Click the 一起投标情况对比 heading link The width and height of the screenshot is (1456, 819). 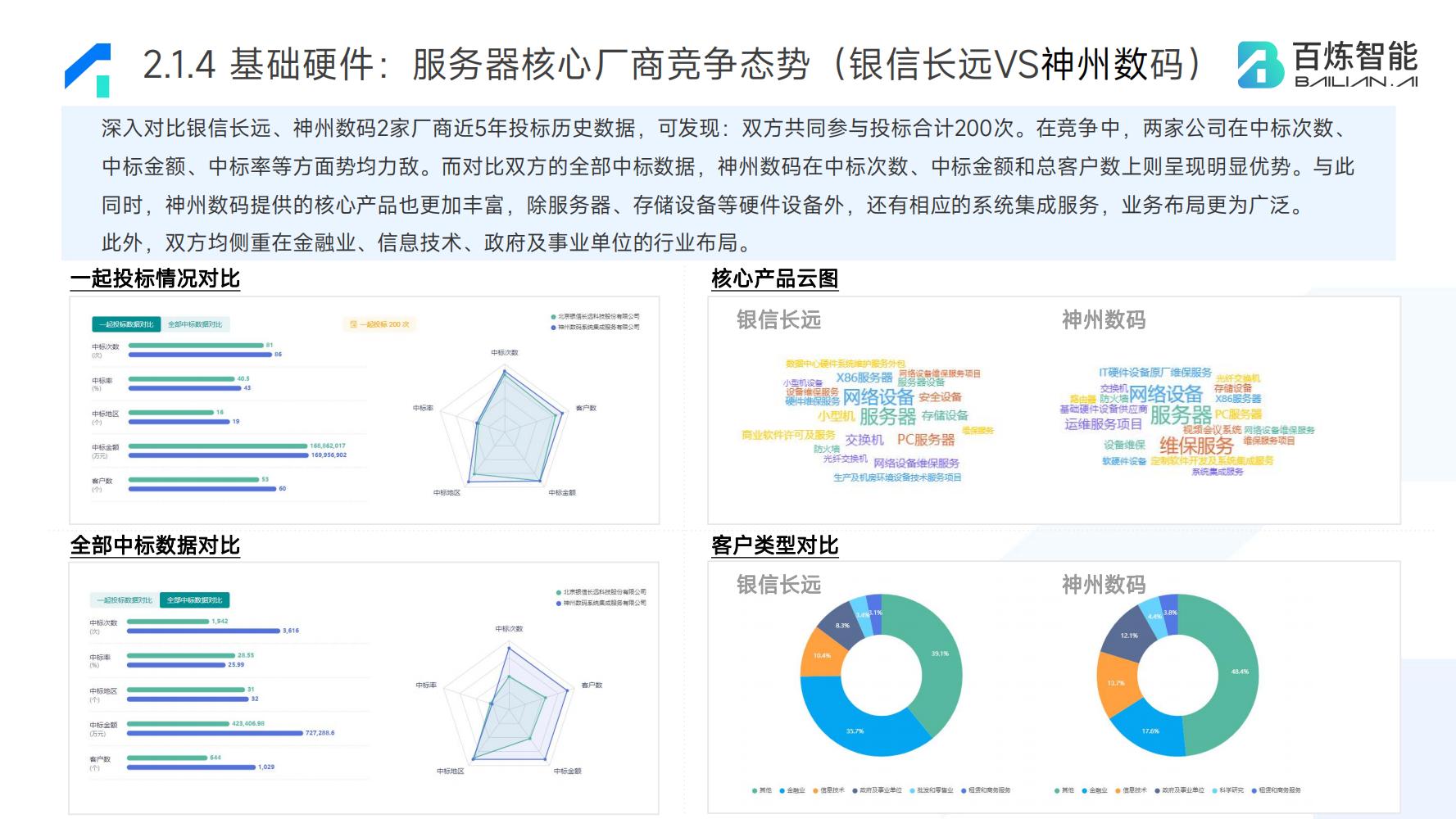pyautogui.click(x=155, y=278)
